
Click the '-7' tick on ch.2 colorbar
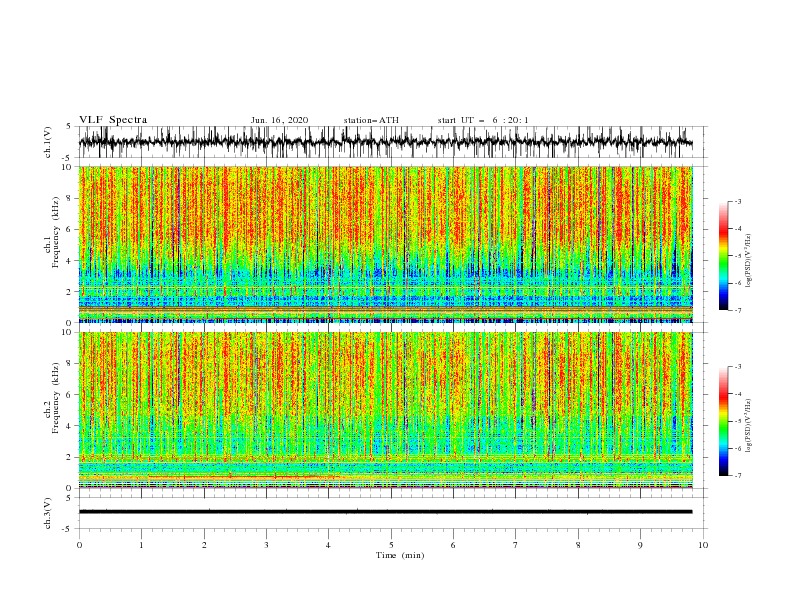[737, 475]
